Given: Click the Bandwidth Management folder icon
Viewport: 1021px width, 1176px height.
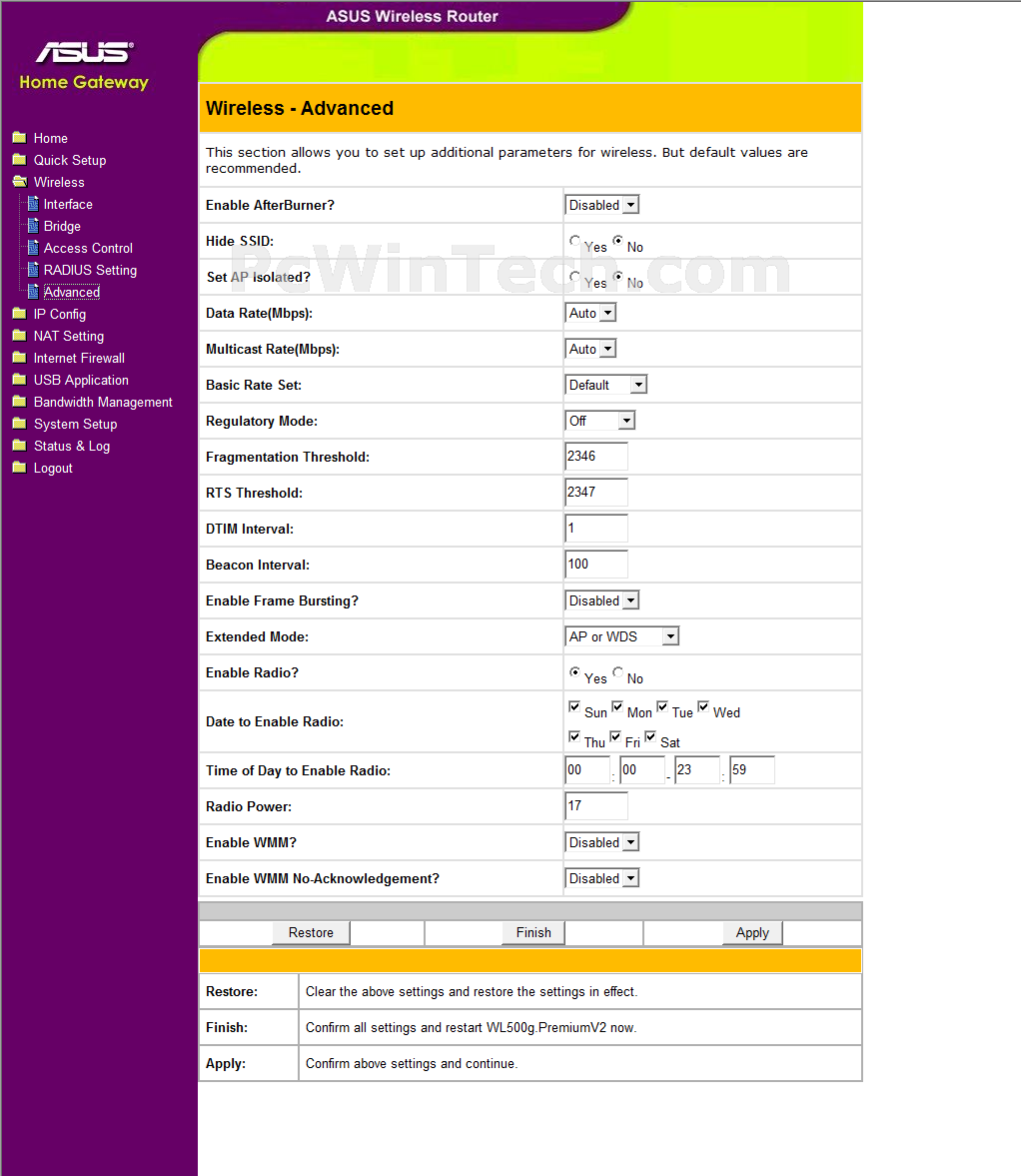Looking at the screenshot, I should pyautogui.click(x=20, y=402).
